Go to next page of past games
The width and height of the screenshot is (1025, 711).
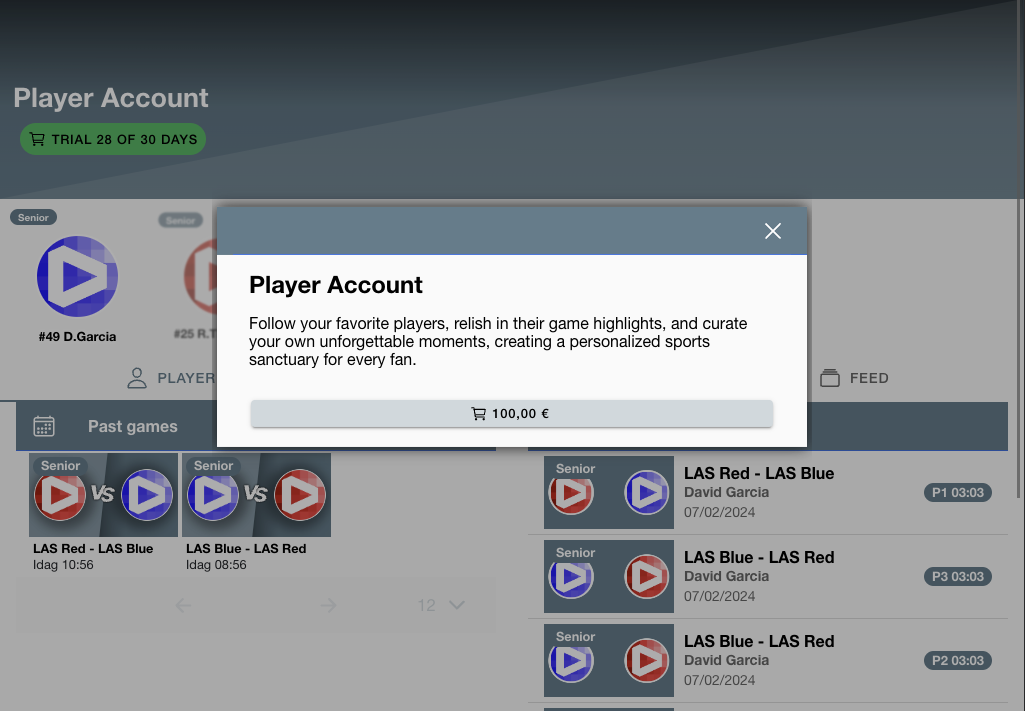328,605
